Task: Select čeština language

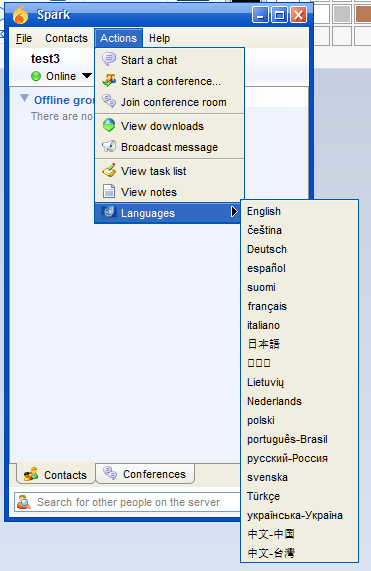Action: point(299,230)
